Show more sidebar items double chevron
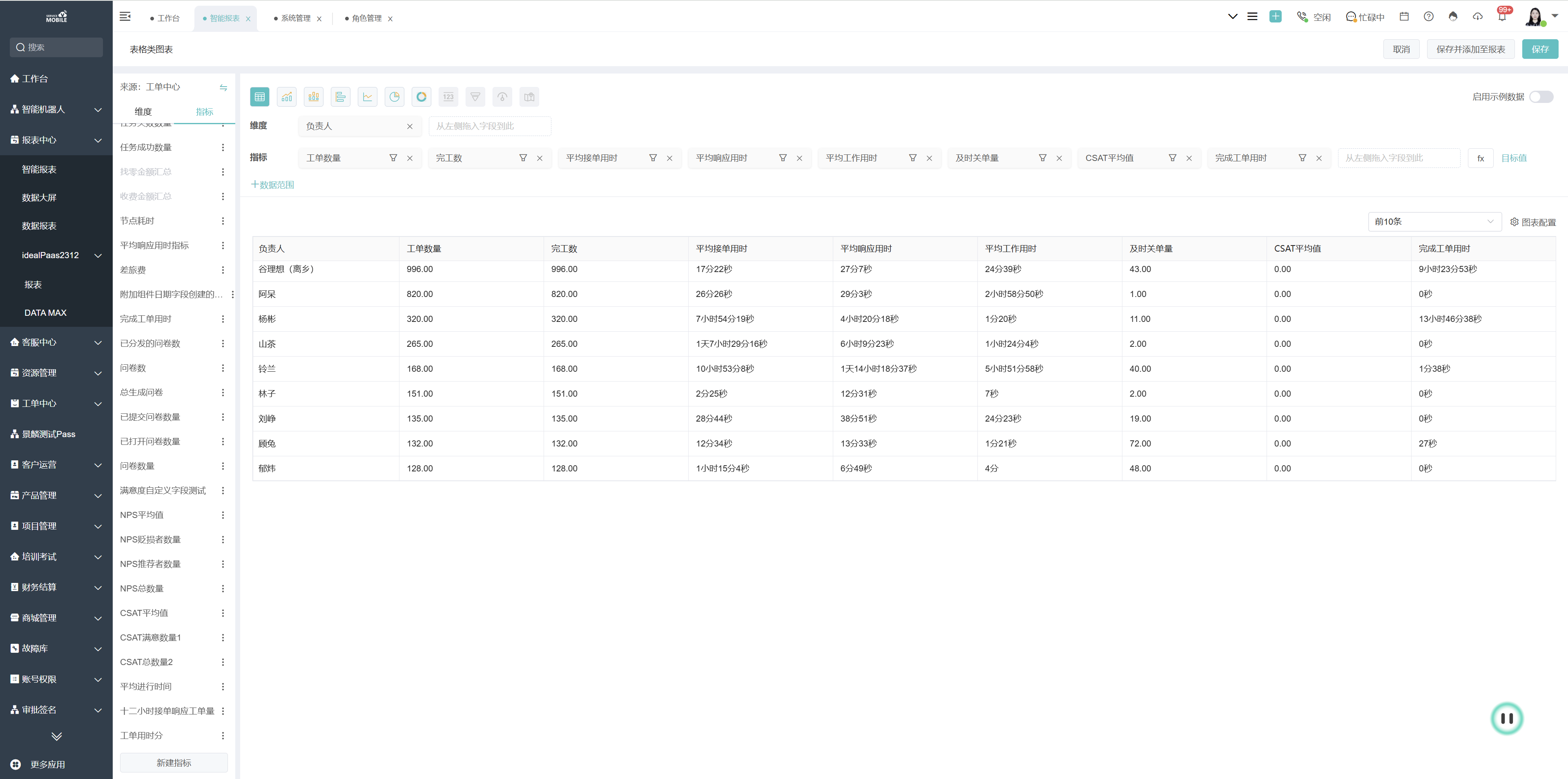Screen dimensions: 1568x779 pyautogui.click(x=57, y=737)
